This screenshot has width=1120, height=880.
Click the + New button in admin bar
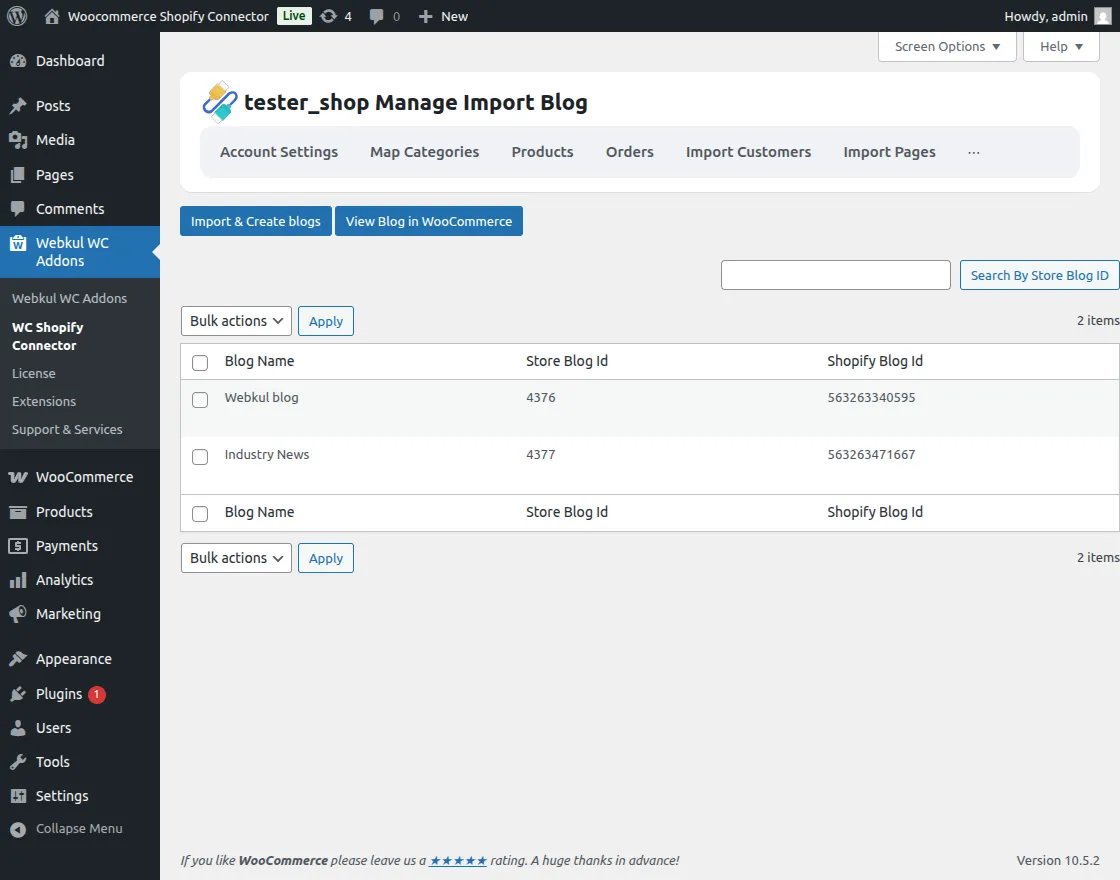click(443, 16)
